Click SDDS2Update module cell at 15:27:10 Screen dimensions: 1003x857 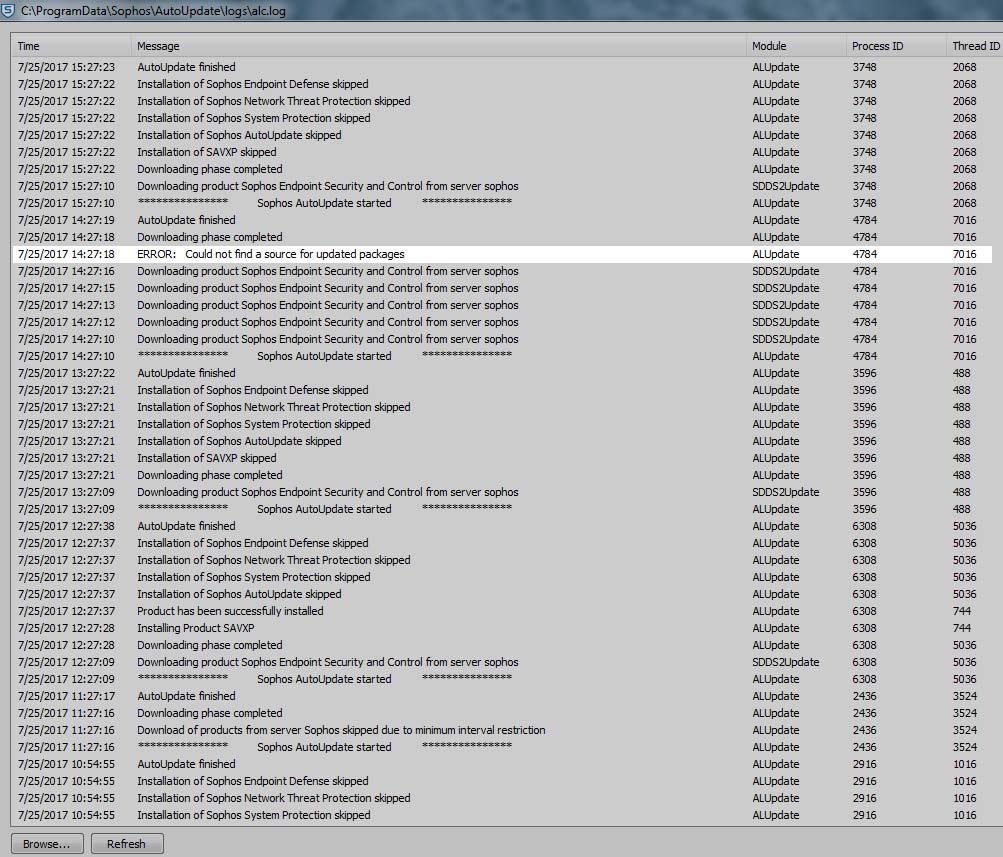(x=786, y=186)
